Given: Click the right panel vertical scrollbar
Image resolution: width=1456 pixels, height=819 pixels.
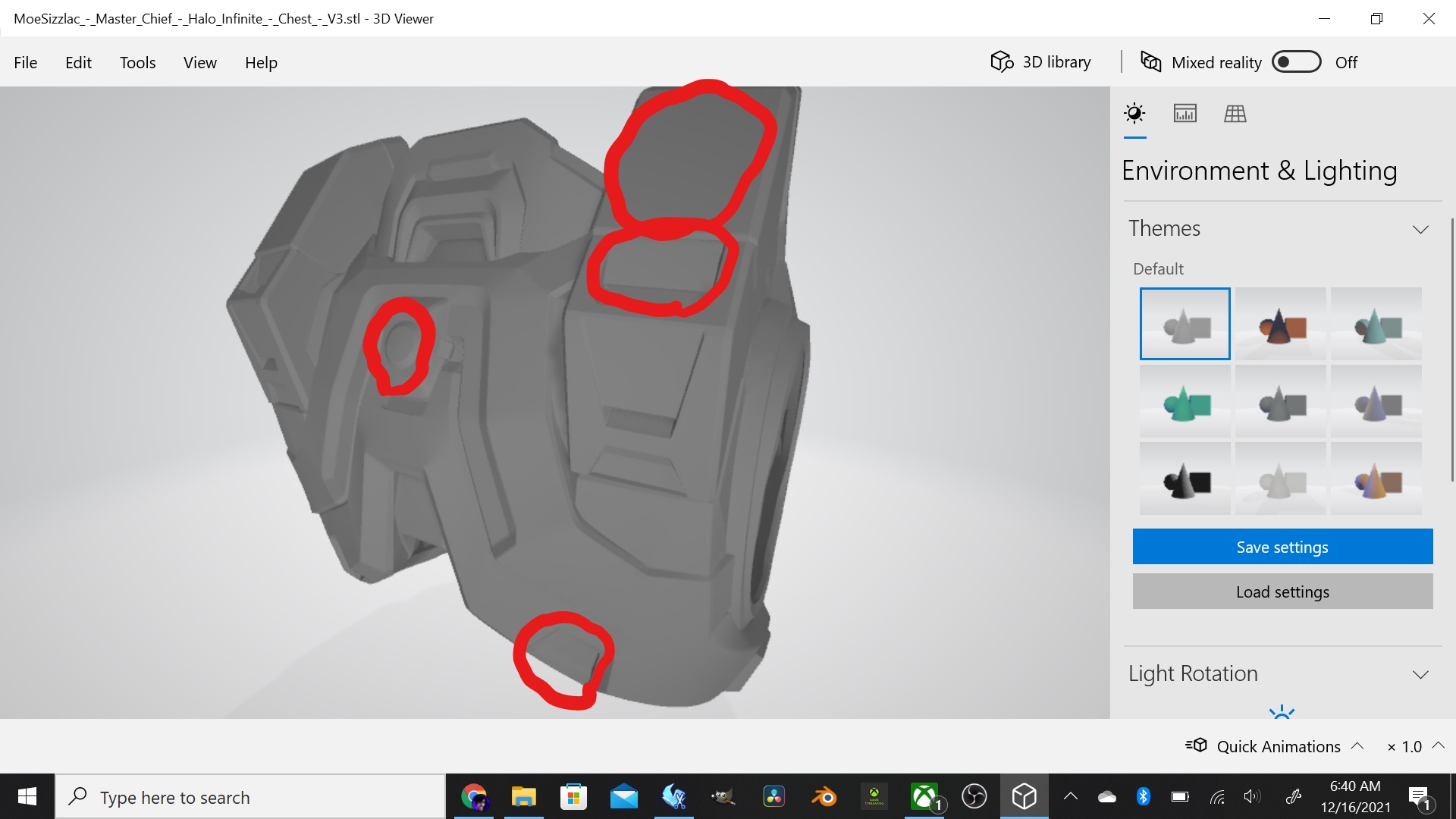Looking at the screenshot, I should point(1452,349).
